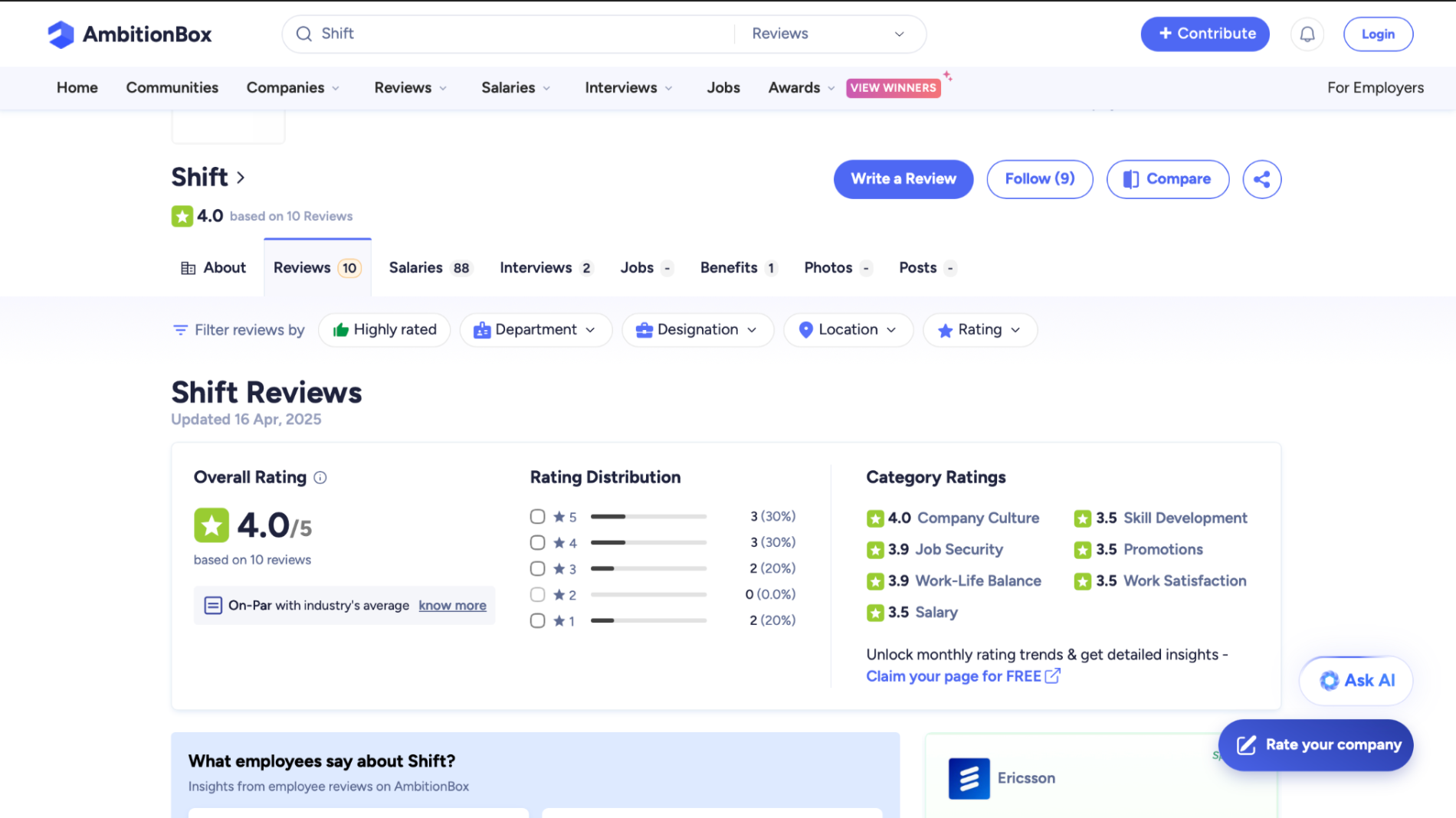Open the Ask AI assistant
The image size is (1456, 818).
click(1356, 680)
